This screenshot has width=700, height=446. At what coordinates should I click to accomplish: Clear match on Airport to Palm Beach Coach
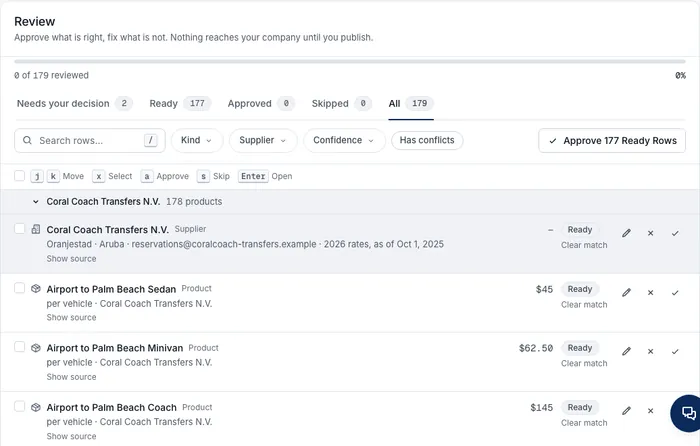point(584,423)
